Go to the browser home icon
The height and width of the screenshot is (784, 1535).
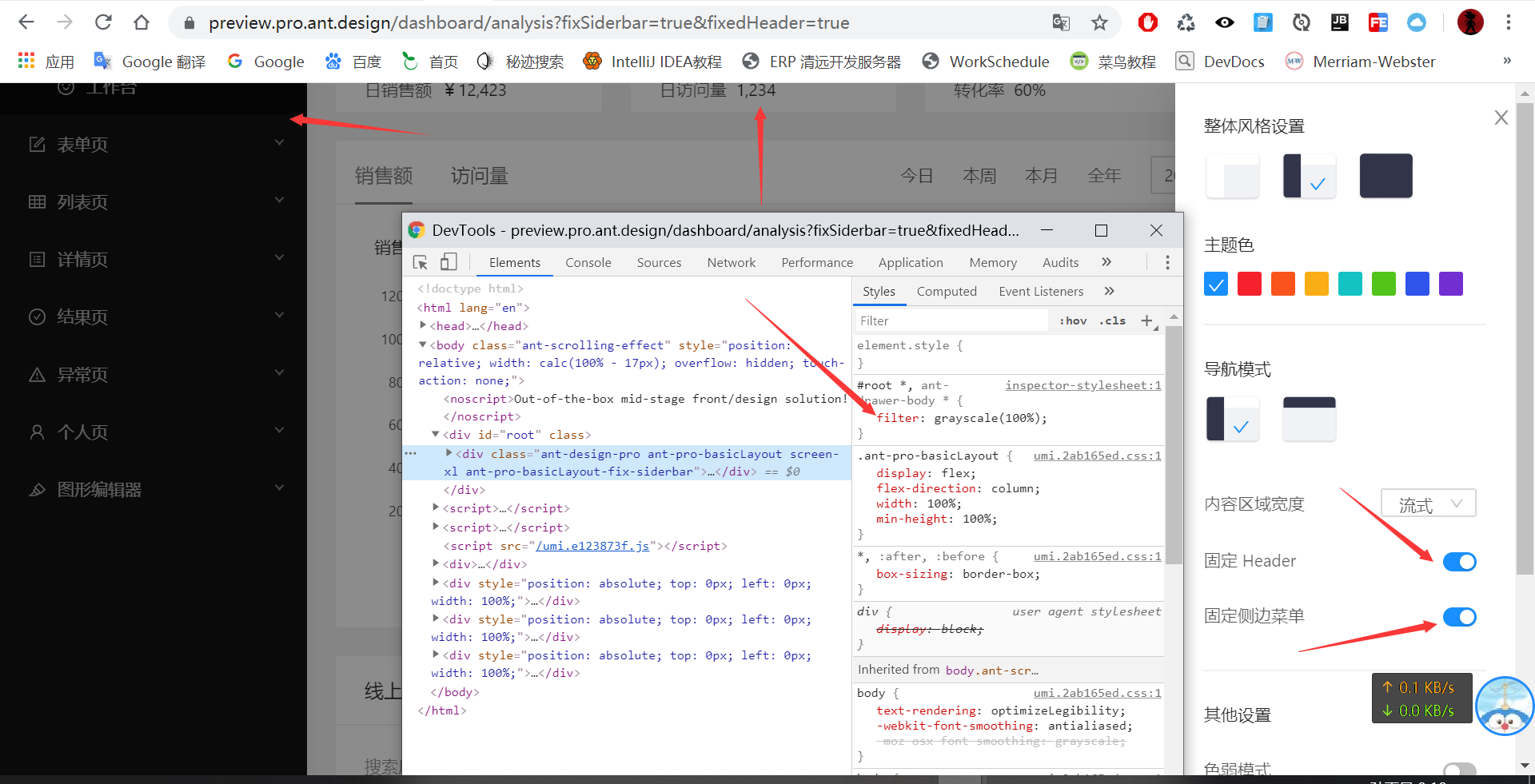pos(142,22)
